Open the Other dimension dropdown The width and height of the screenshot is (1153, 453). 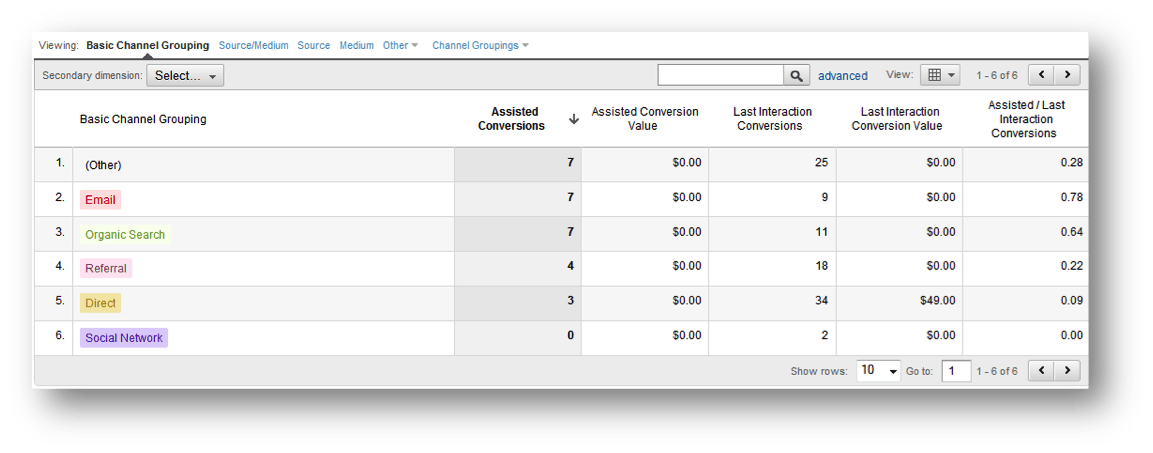(x=400, y=45)
